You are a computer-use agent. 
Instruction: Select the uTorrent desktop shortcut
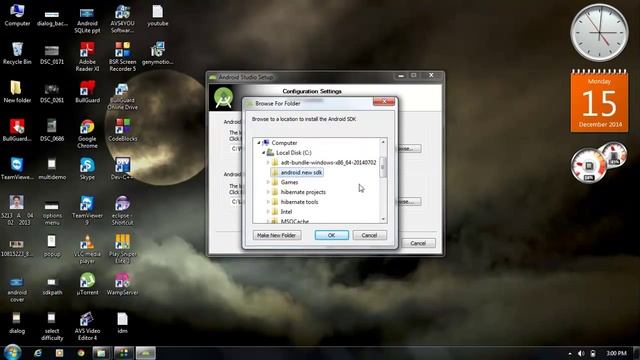tap(87, 284)
